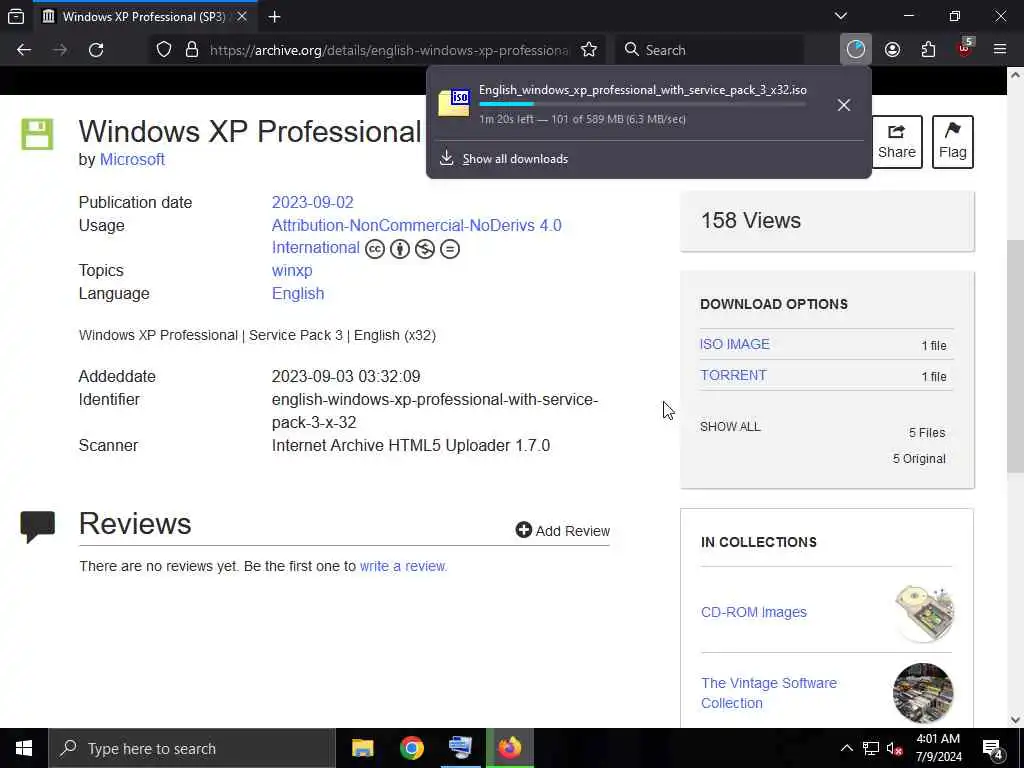The height and width of the screenshot is (768, 1024).
Task: Click the Share button
Action: (897, 142)
